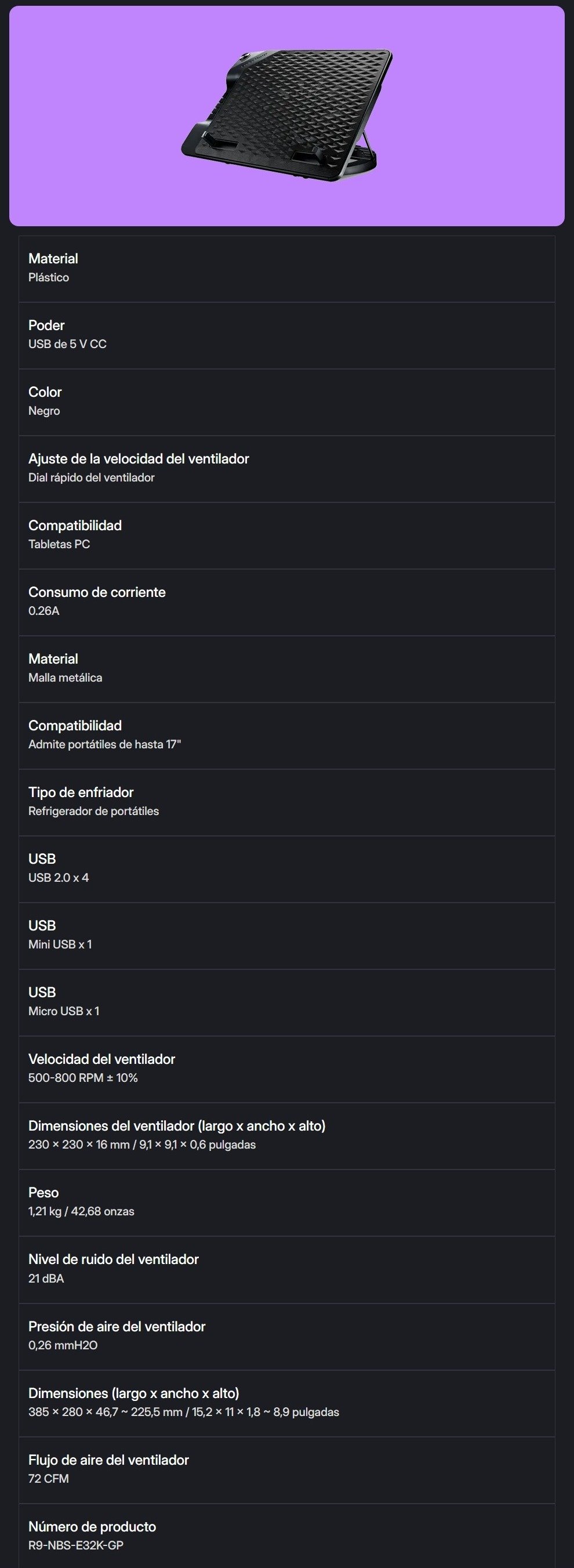Click the Poder specification row
Image resolution: width=574 pixels, height=1568 pixels.
[286, 335]
